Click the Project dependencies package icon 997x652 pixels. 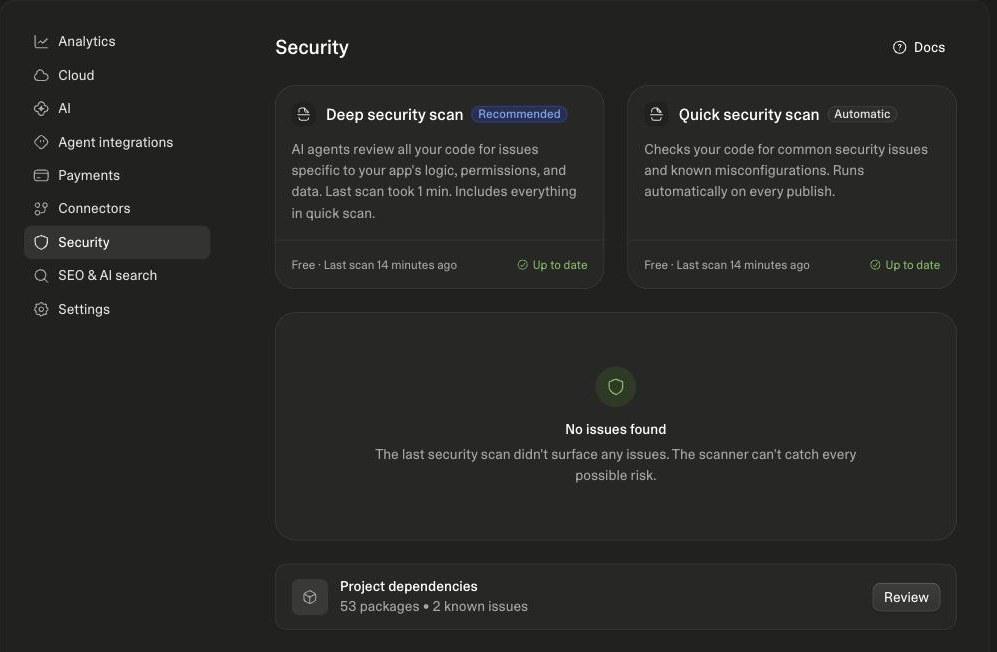click(310, 597)
